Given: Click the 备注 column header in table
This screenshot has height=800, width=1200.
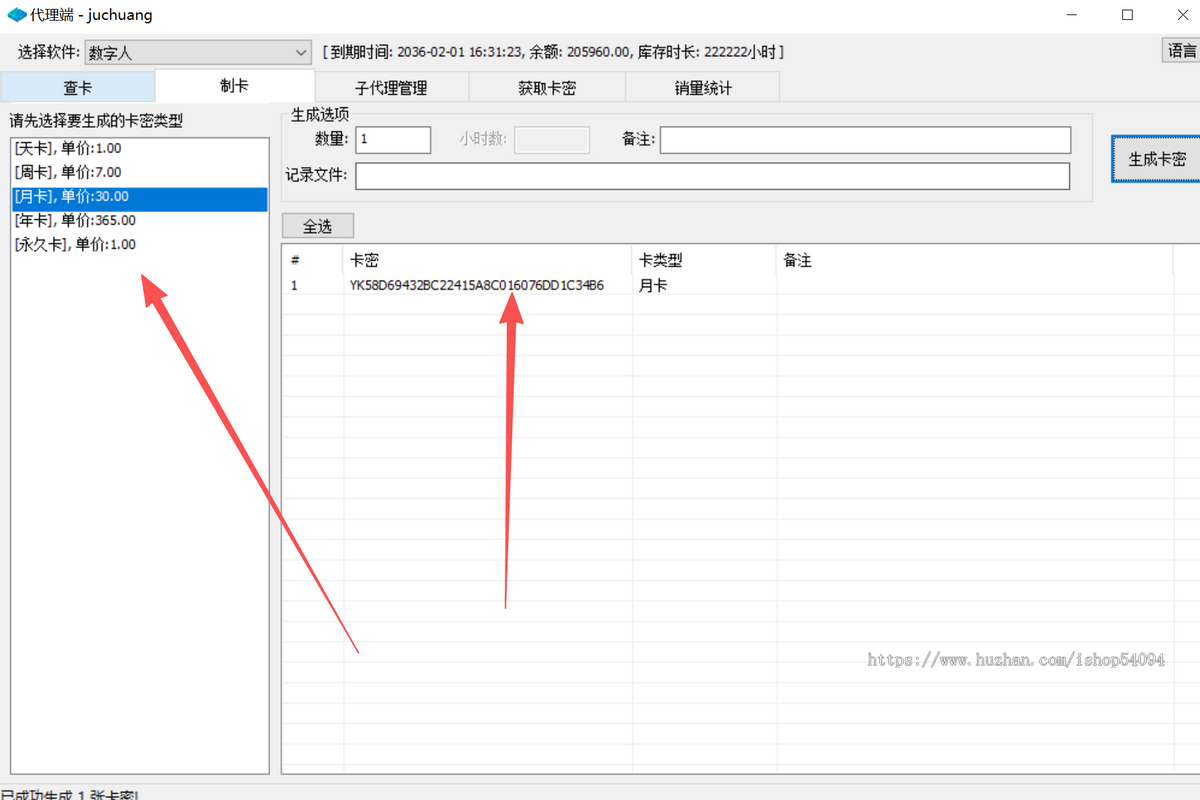Looking at the screenshot, I should click(975, 260).
